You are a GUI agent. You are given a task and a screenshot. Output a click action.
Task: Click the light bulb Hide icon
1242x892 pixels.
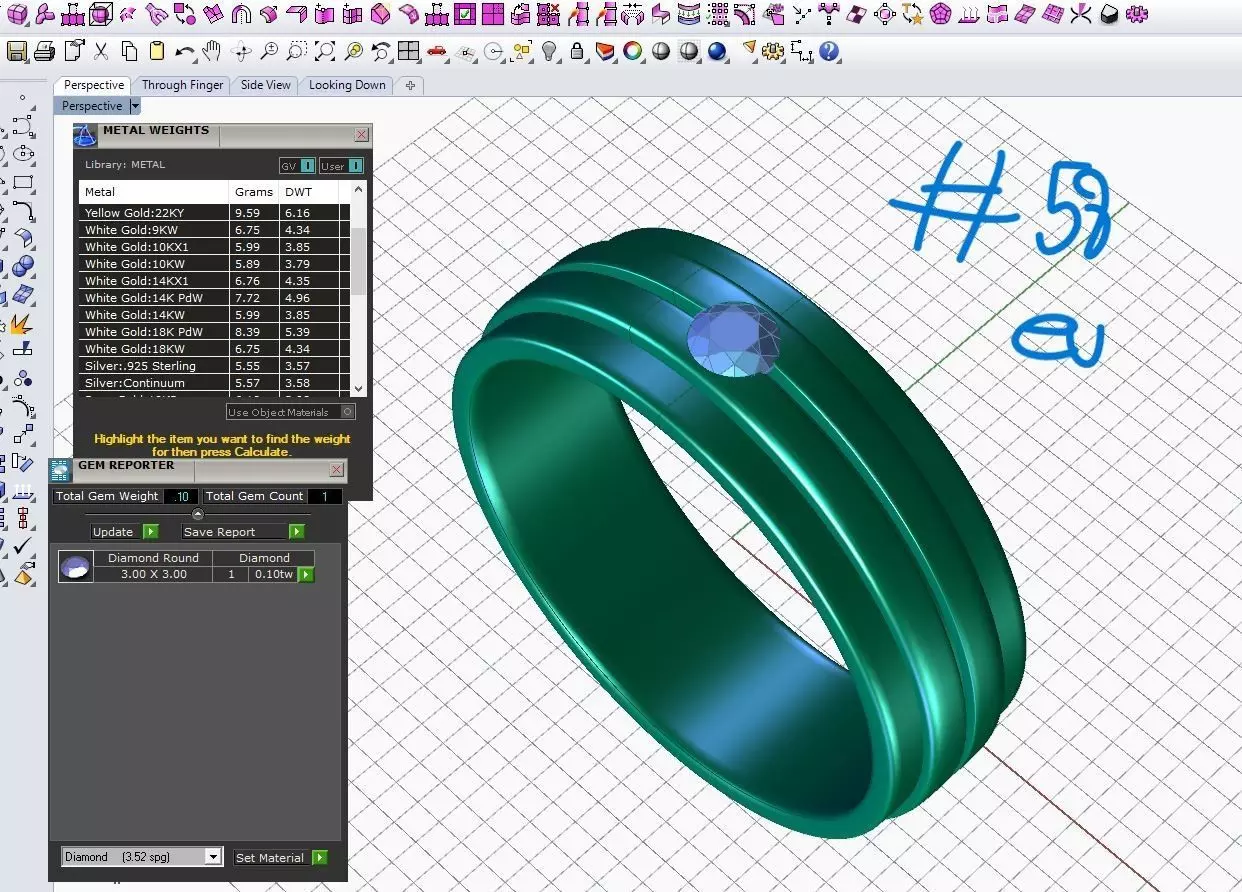coord(549,51)
